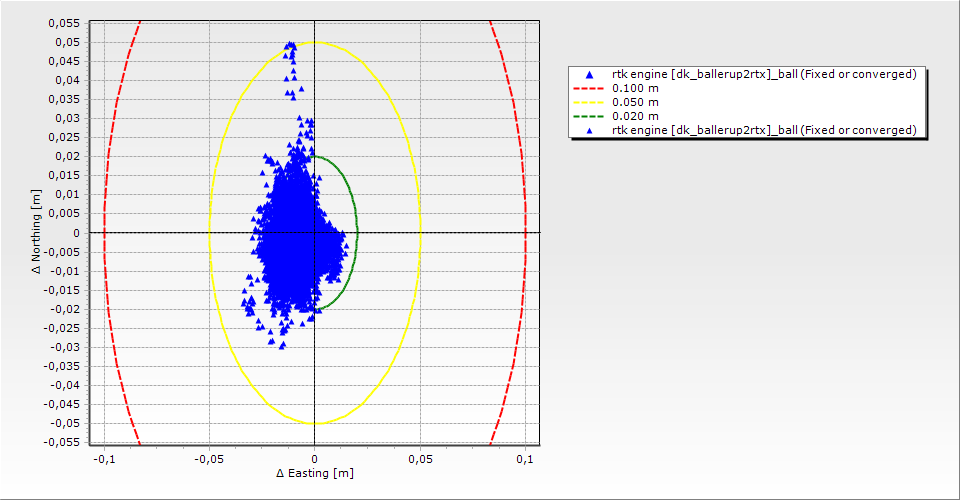Click the '-0,025' Northing tick label

tap(62, 327)
